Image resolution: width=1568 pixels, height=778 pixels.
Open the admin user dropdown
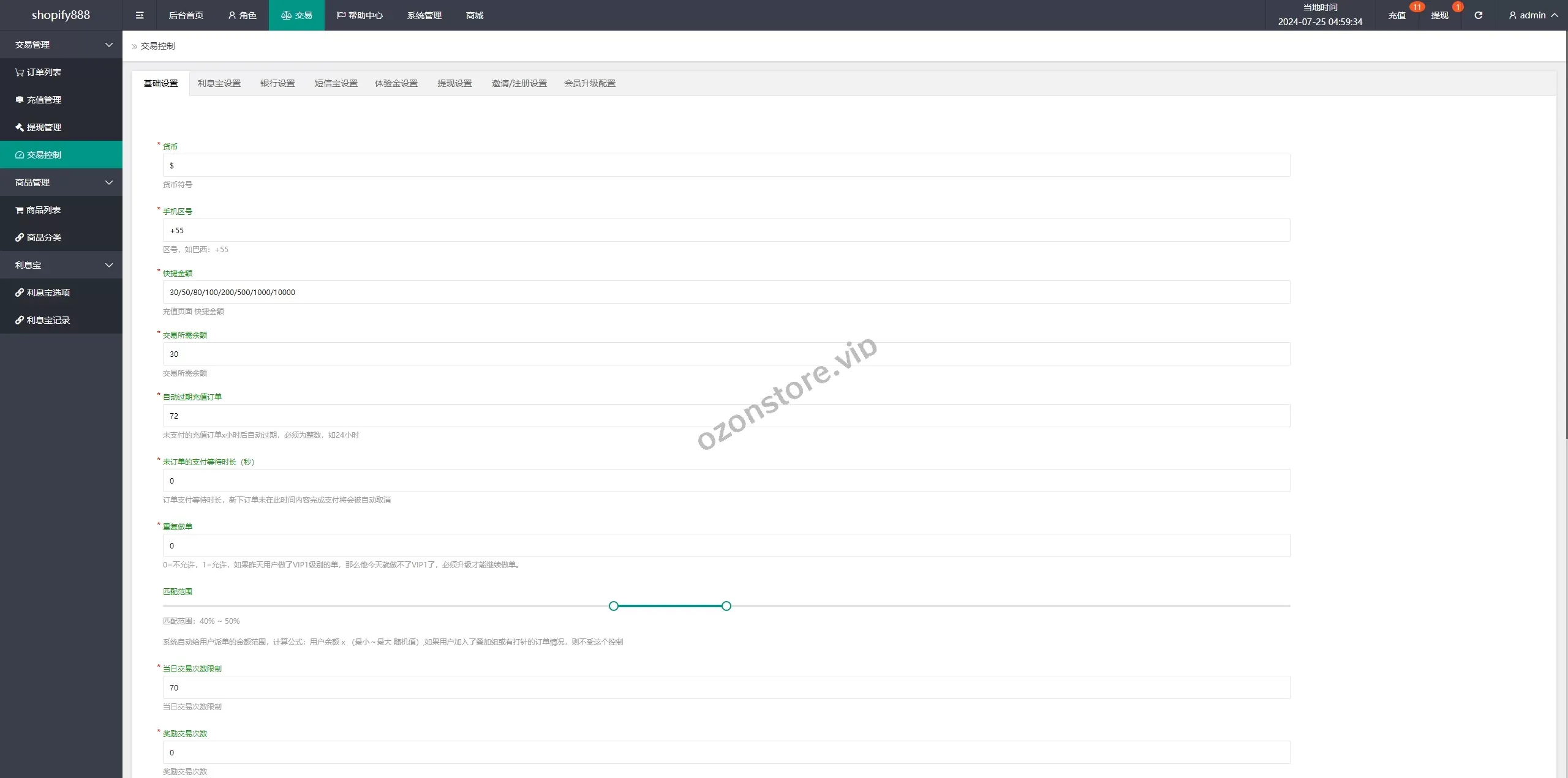[x=1532, y=15]
